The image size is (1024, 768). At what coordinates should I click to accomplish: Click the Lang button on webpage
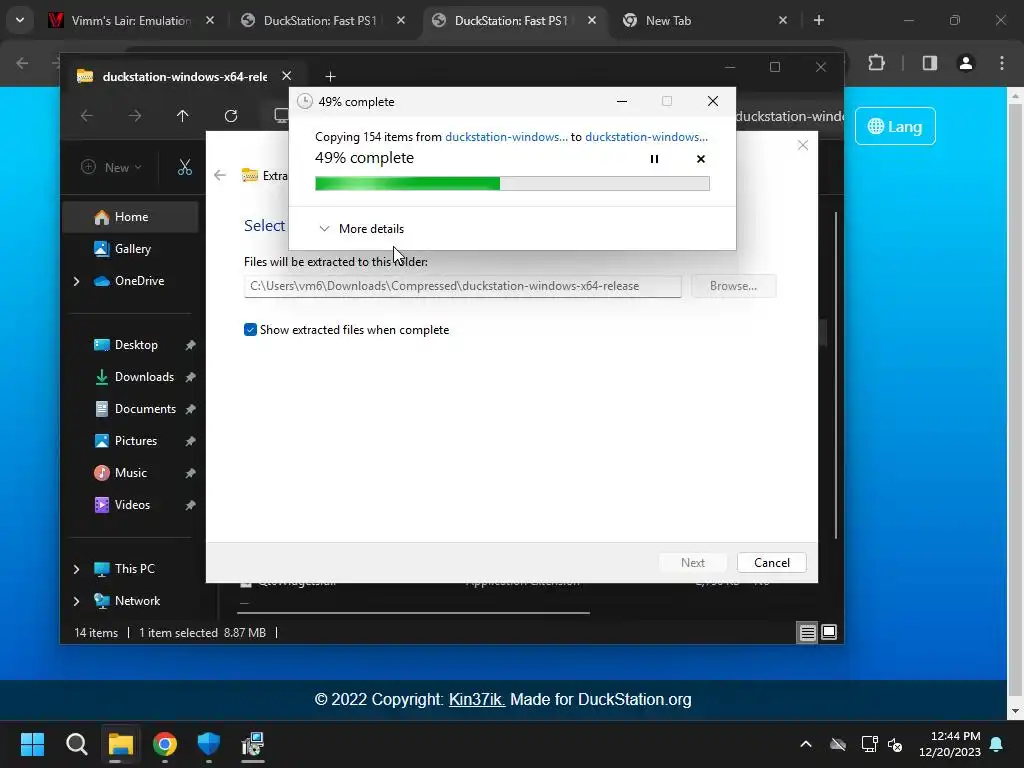coord(895,126)
